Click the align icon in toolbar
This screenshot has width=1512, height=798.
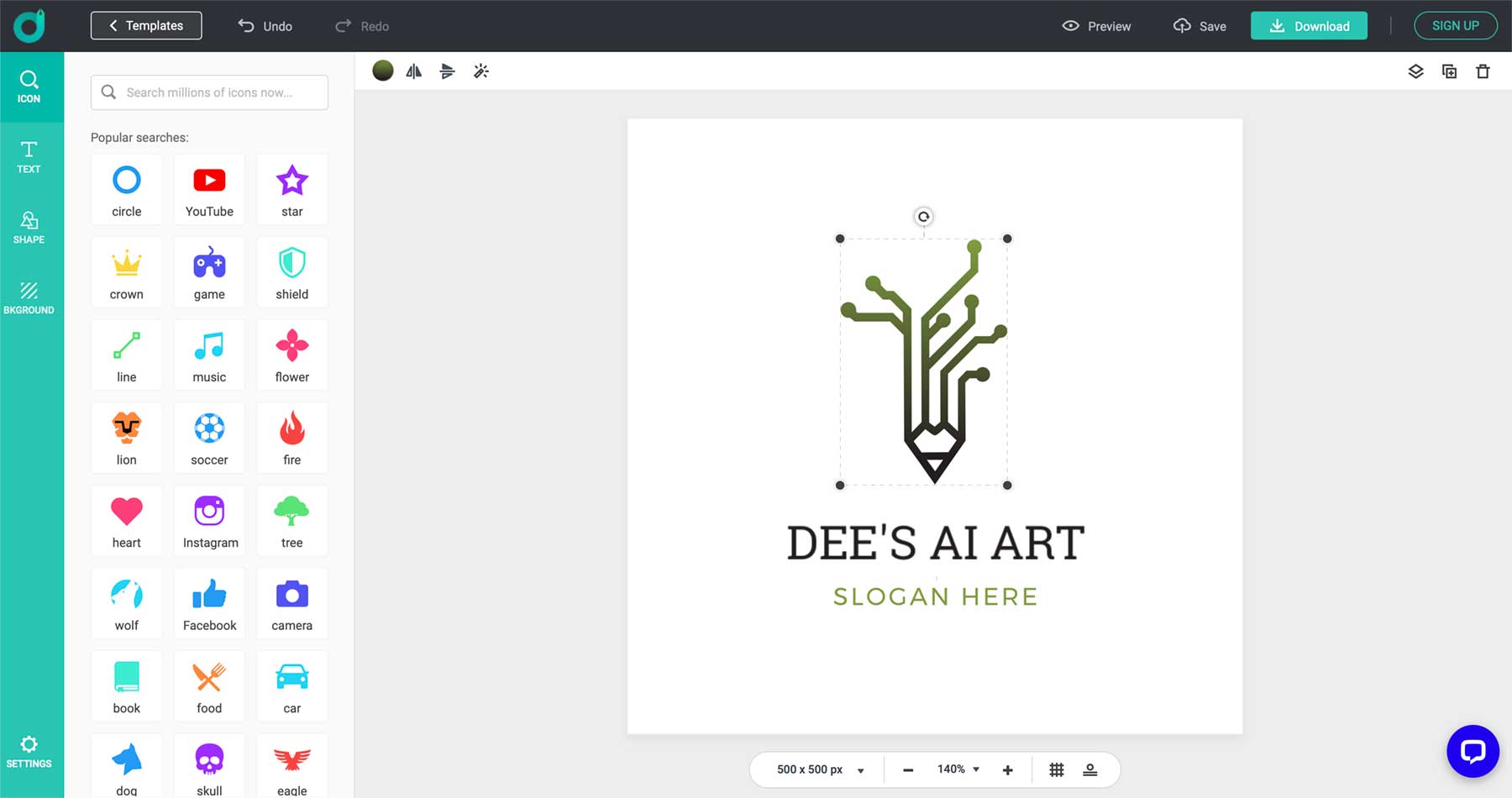pos(447,71)
